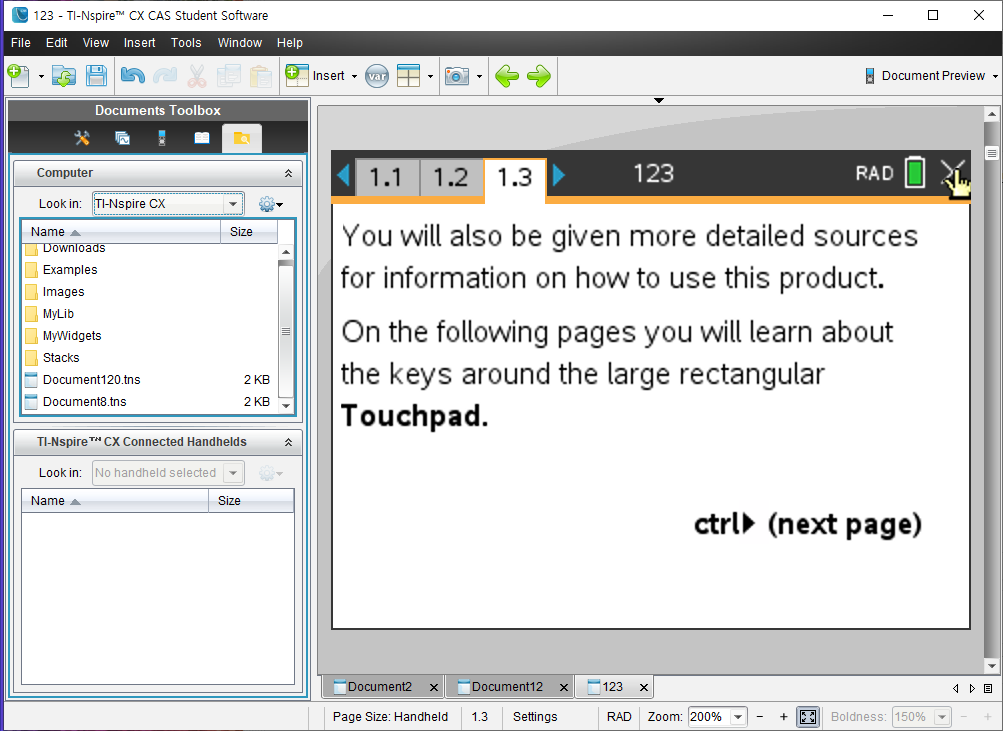The width and height of the screenshot is (1003, 731).
Task: Open the Tools menu
Action: pyautogui.click(x=186, y=43)
